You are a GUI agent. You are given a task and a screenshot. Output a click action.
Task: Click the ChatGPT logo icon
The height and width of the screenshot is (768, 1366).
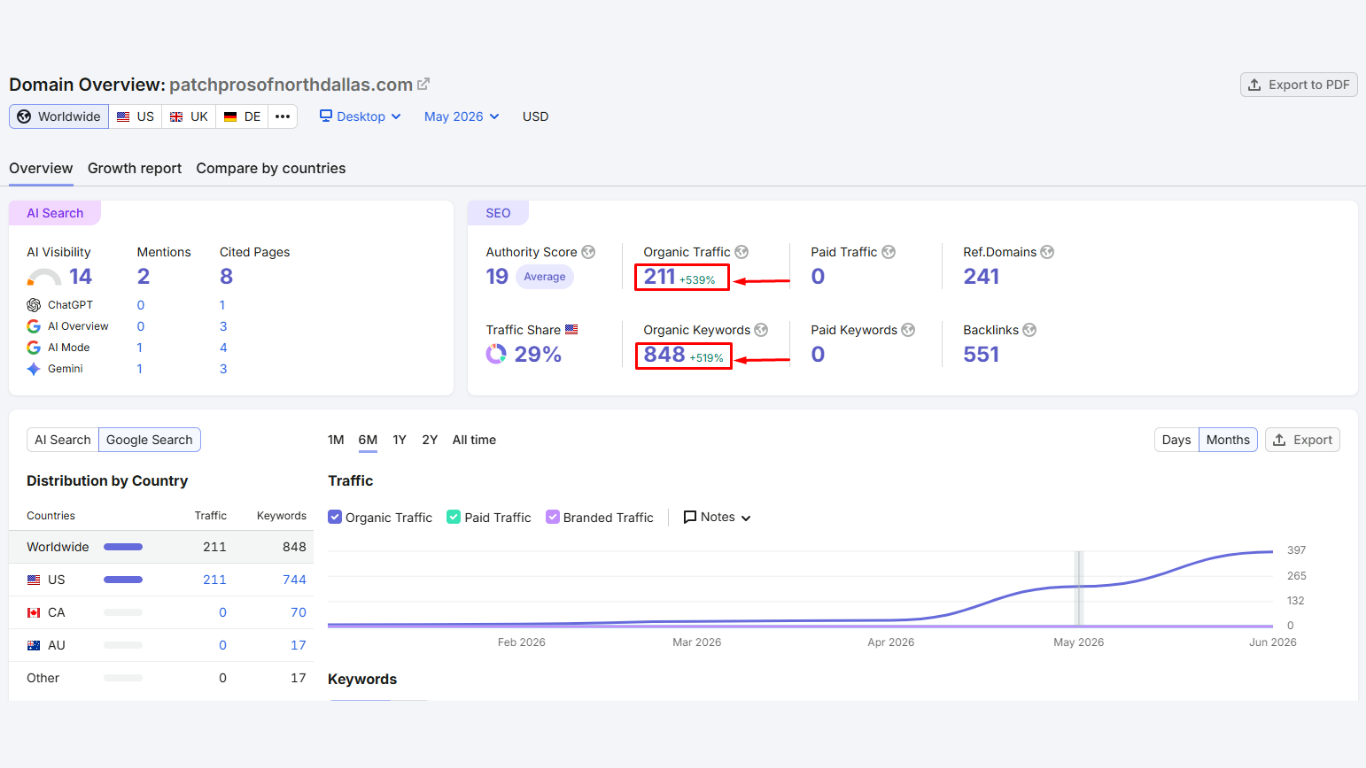pos(34,305)
